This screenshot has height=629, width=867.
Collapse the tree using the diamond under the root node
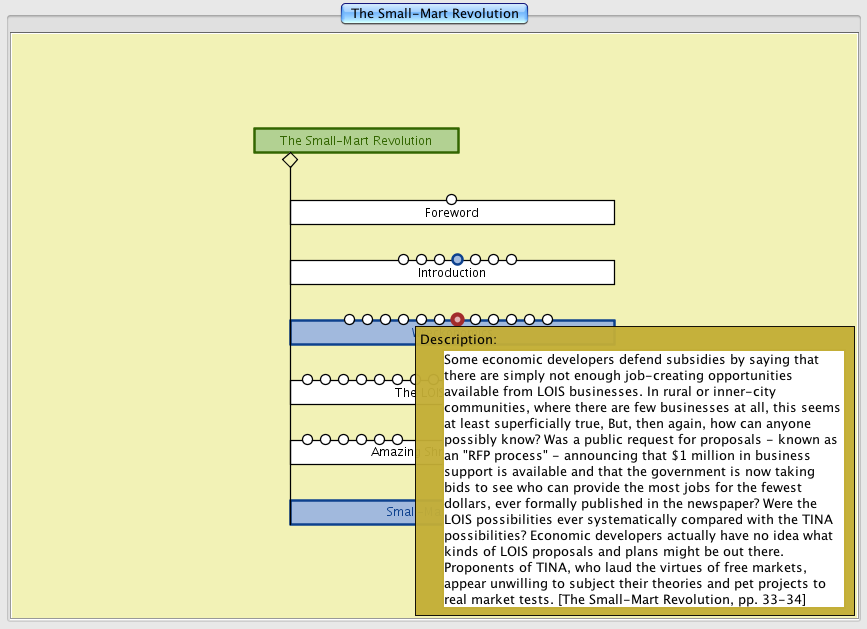click(290, 160)
